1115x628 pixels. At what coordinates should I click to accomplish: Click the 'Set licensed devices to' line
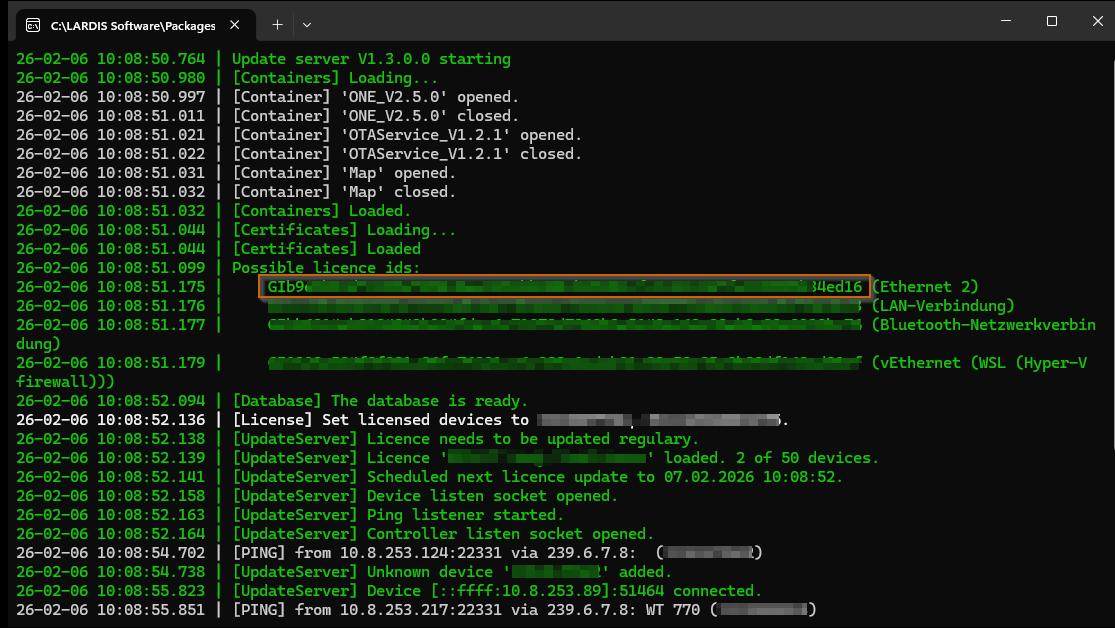click(384, 420)
